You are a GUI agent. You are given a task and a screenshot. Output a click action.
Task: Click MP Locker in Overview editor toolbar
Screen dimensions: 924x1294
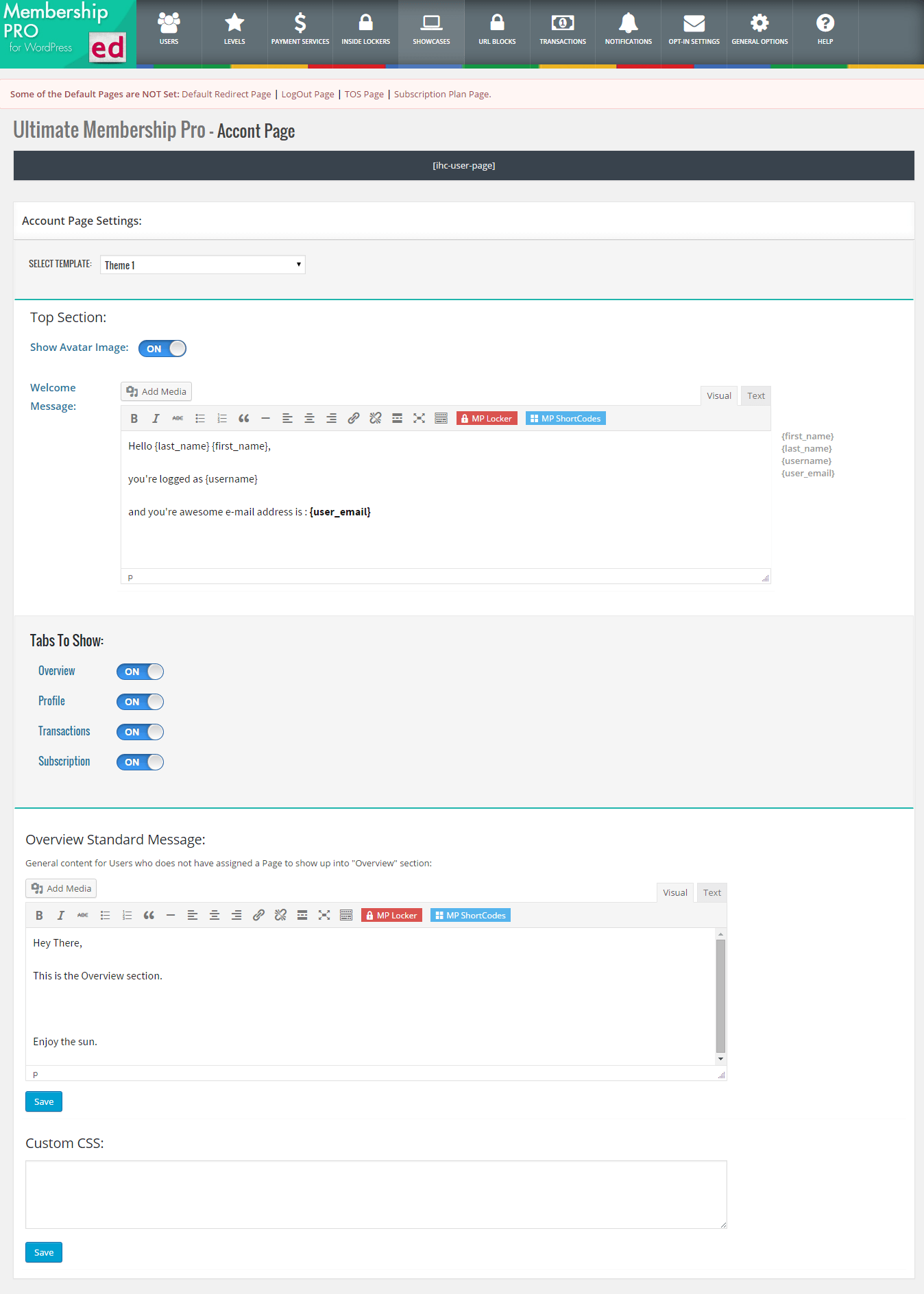tap(391, 915)
